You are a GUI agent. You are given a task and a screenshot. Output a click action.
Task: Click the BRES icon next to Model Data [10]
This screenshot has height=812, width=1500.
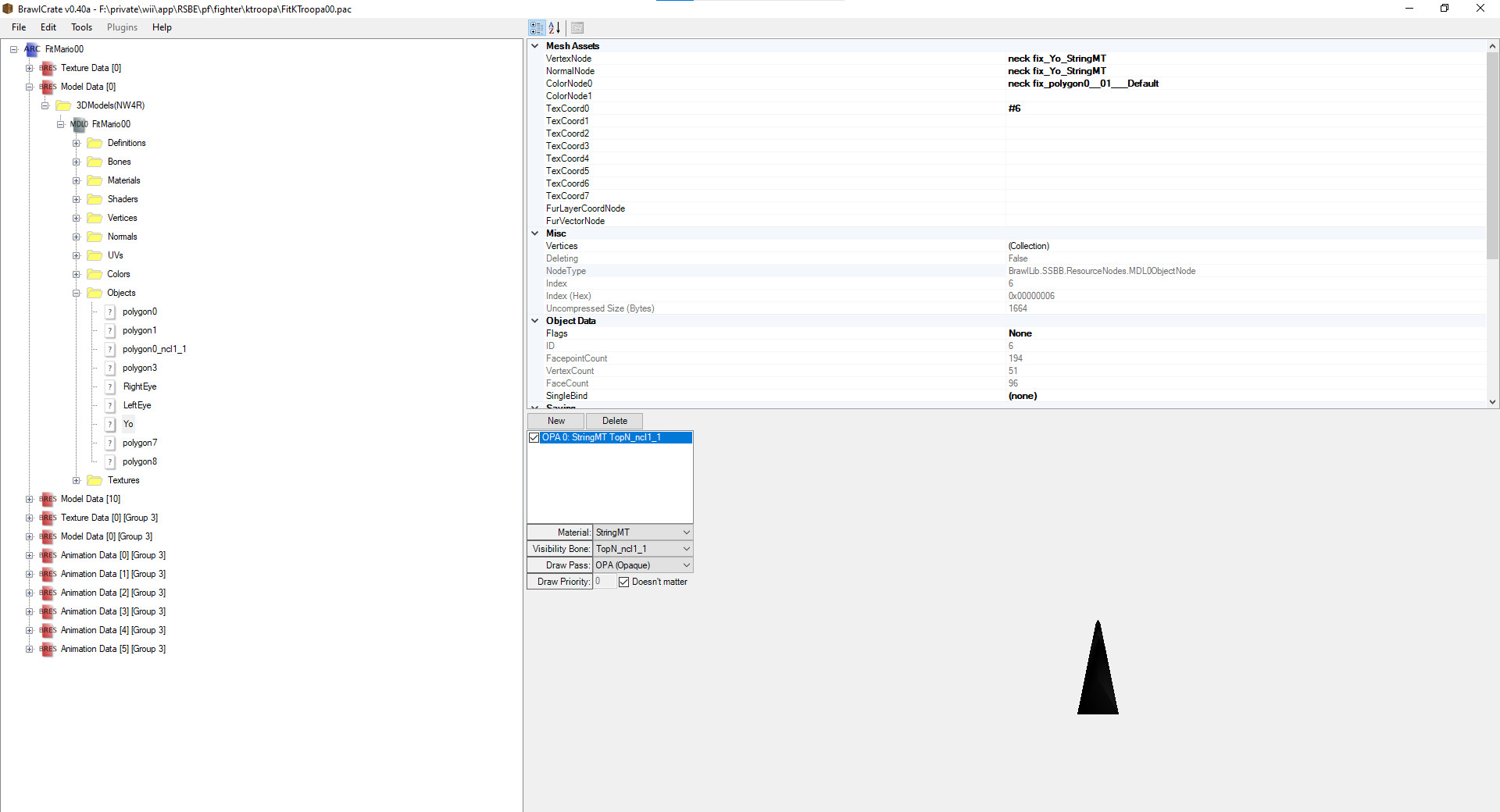tap(48, 499)
